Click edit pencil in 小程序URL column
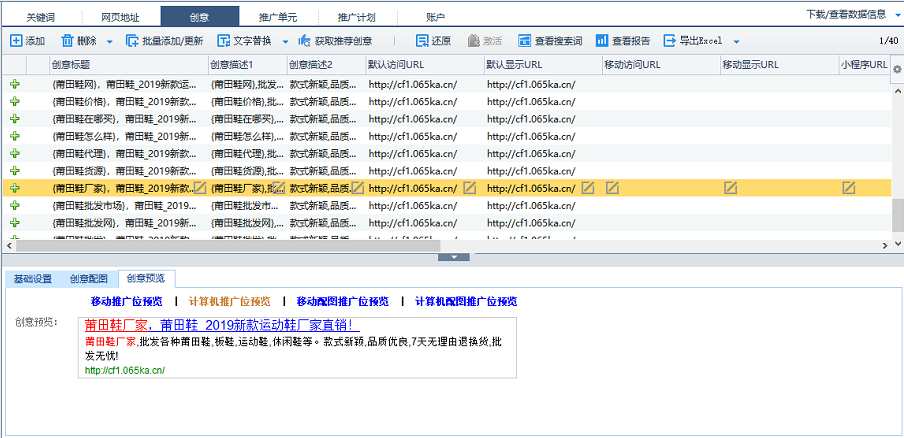The height and width of the screenshot is (438, 904). tap(848, 187)
